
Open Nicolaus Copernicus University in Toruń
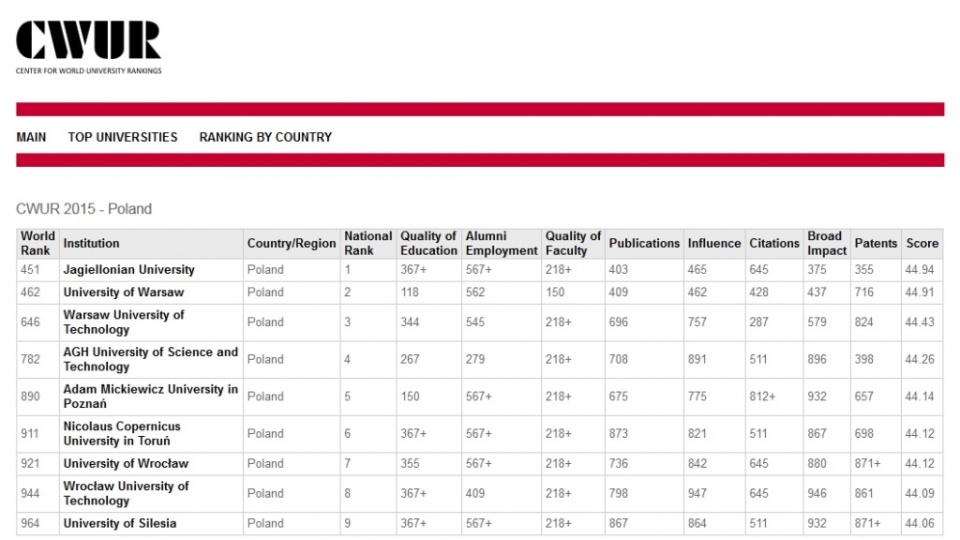[x=122, y=433]
